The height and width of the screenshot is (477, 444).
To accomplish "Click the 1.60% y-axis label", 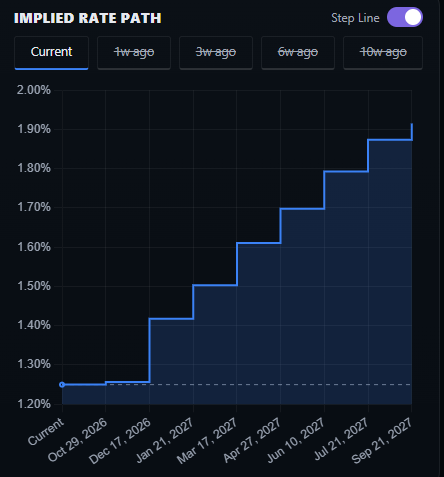I will click(x=34, y=247).
